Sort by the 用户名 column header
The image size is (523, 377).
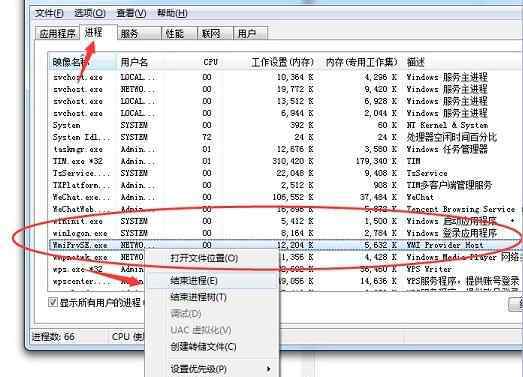(134, 62)
